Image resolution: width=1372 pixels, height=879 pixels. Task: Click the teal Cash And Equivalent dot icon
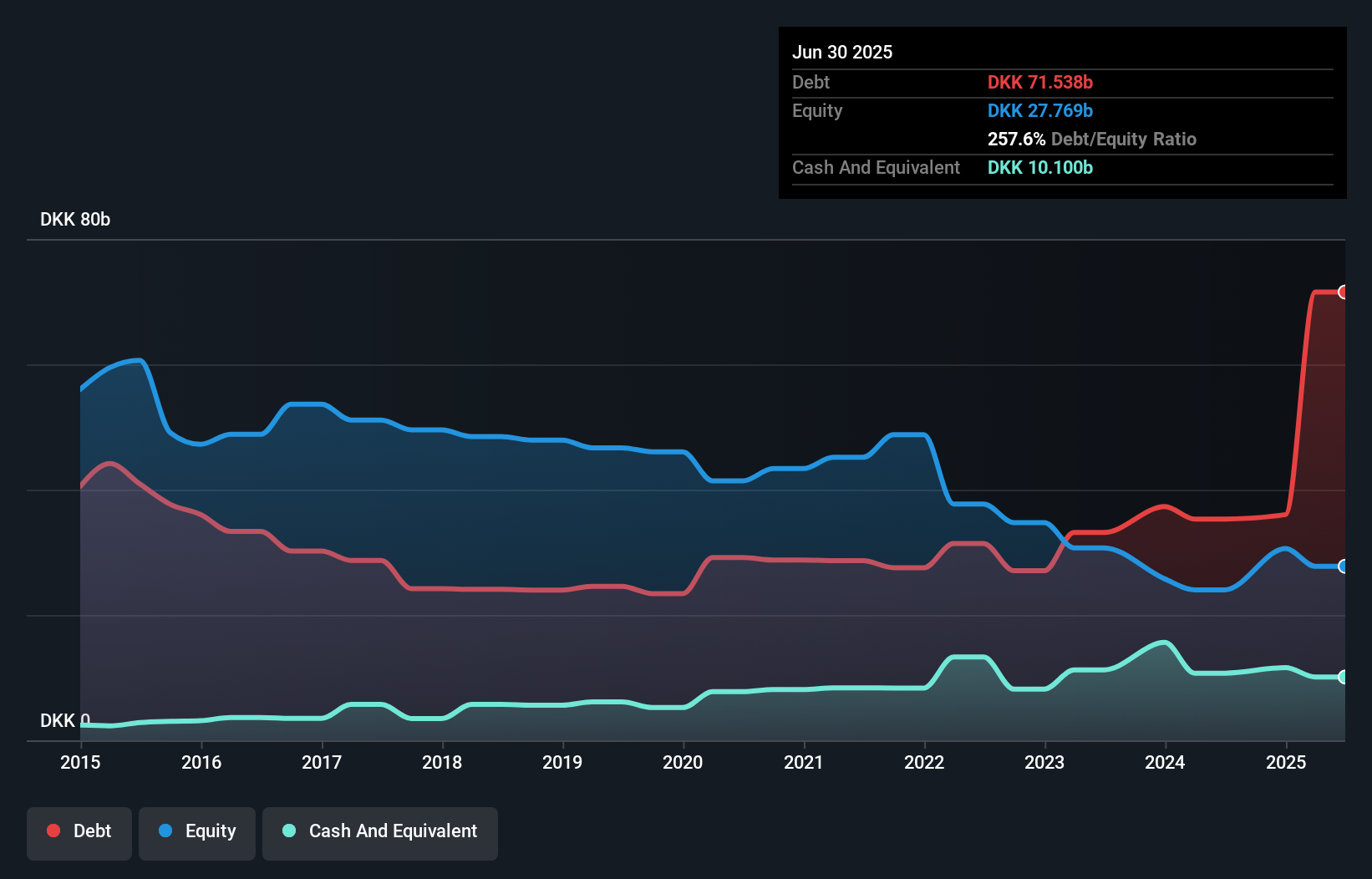287,831
